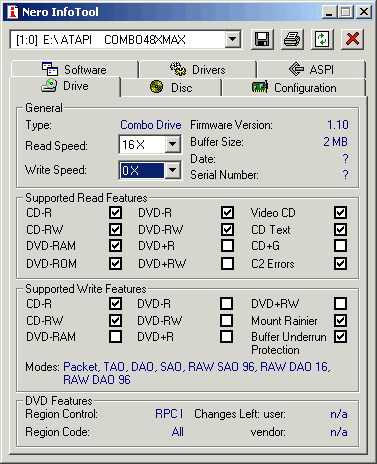Image resolution: width=377 pixels, height=464 pixels.
Task: Toggle DVD-RW read feature checkbox
Action: [227, 229]
